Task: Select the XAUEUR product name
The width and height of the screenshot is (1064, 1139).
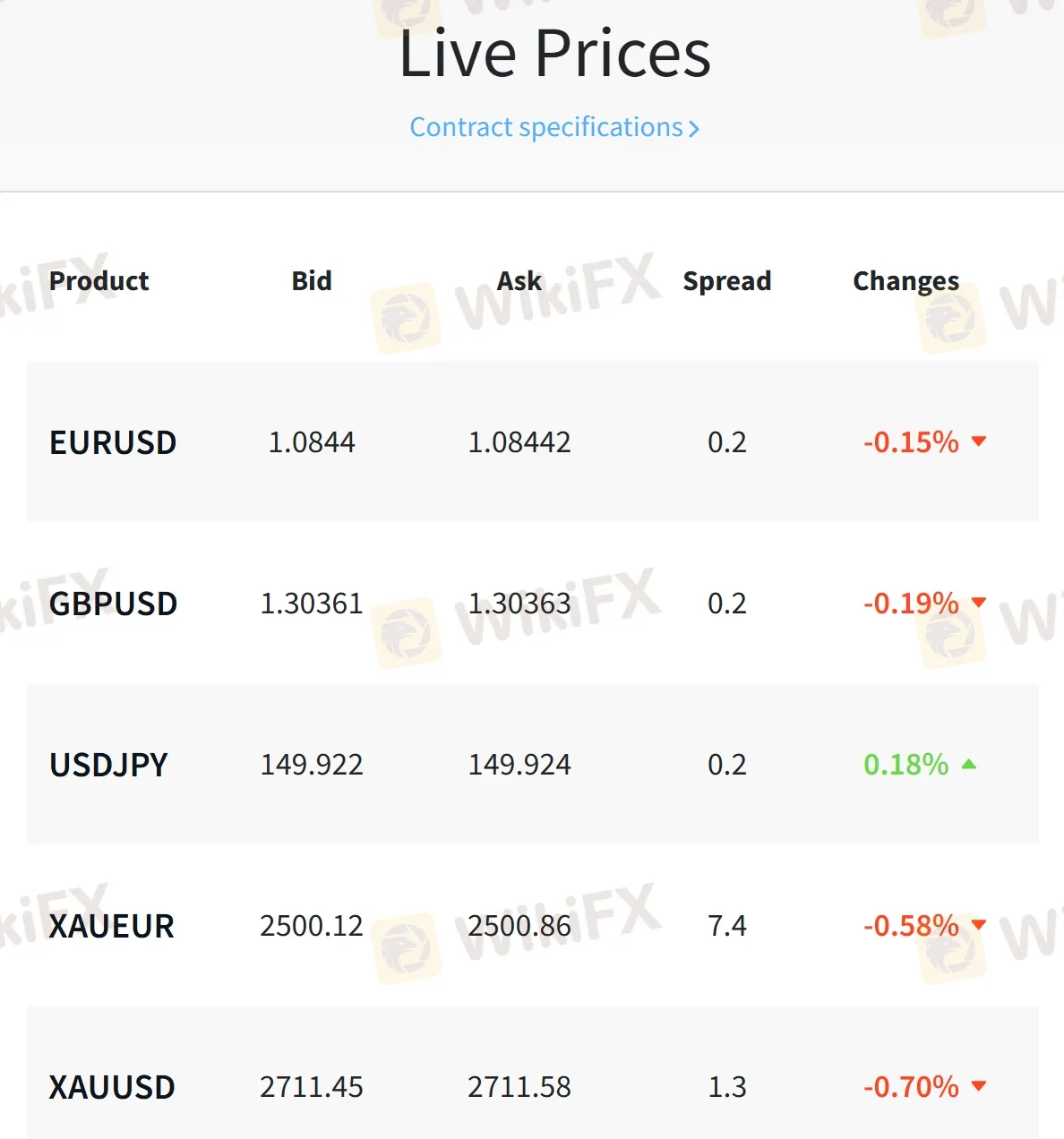Action: pos(112,926)
